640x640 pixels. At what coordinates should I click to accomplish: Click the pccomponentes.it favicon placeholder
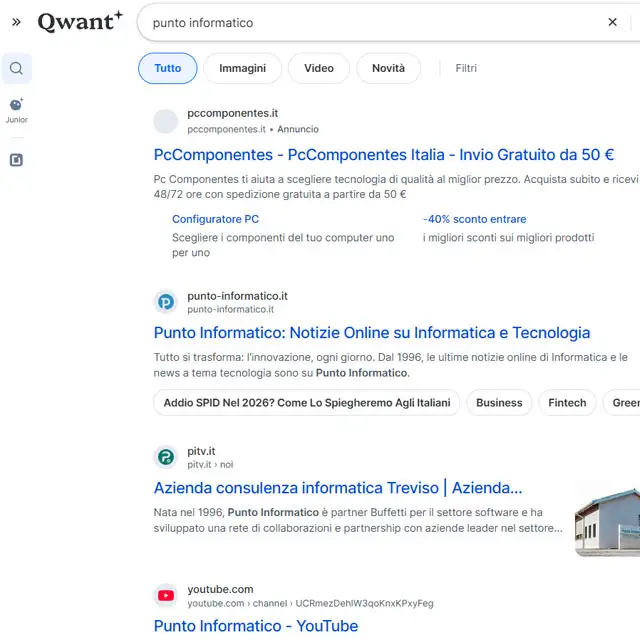click(166, 121)
